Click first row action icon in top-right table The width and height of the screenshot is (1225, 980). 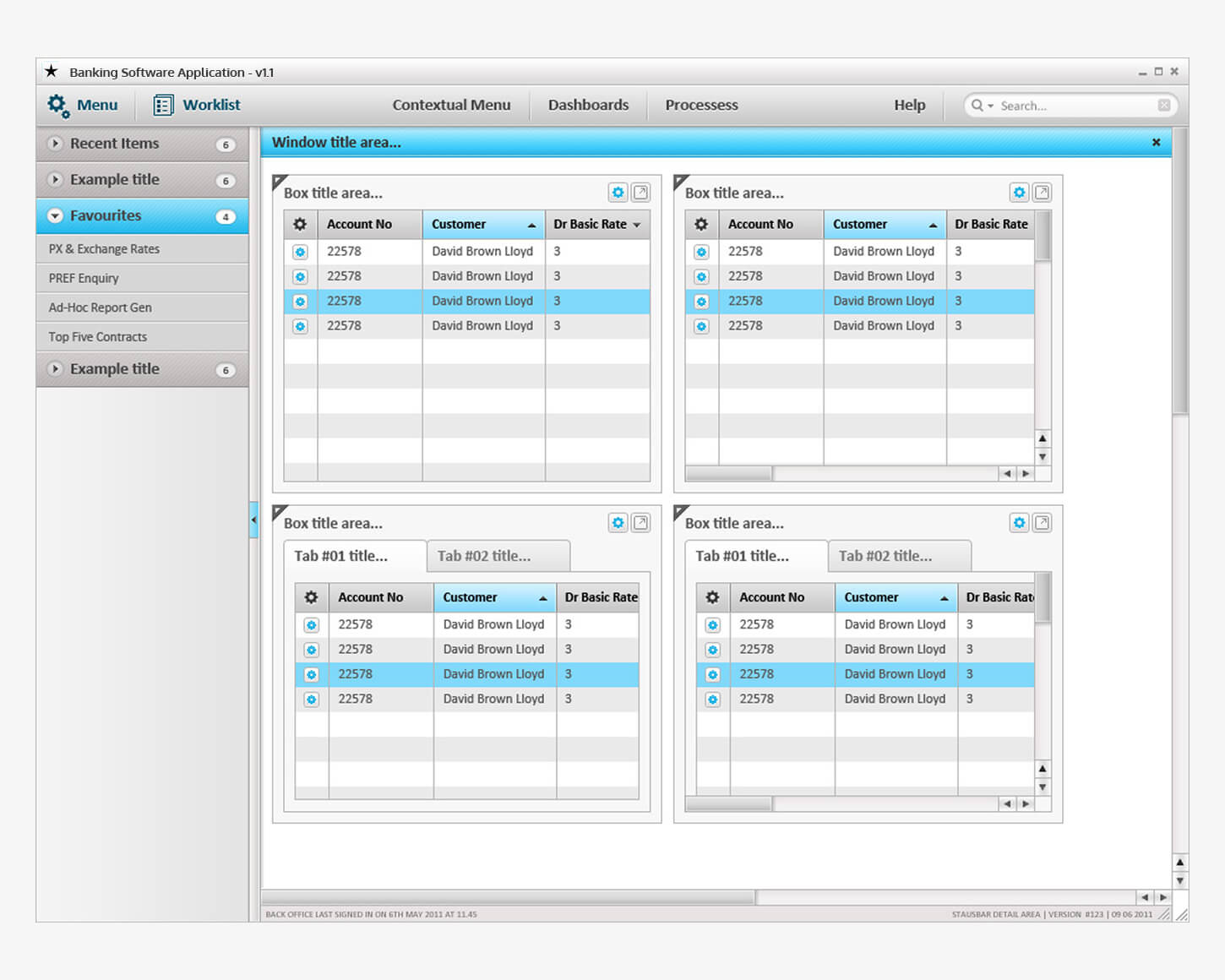(x=701, y=252)
